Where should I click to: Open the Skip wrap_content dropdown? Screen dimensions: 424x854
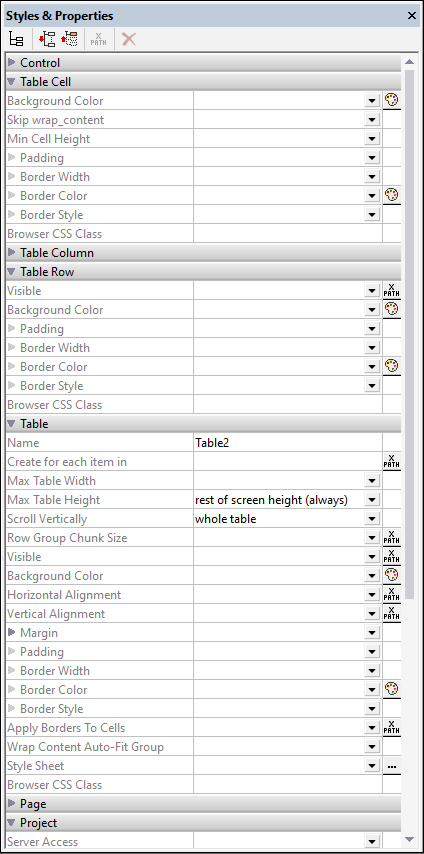(372, 120)
